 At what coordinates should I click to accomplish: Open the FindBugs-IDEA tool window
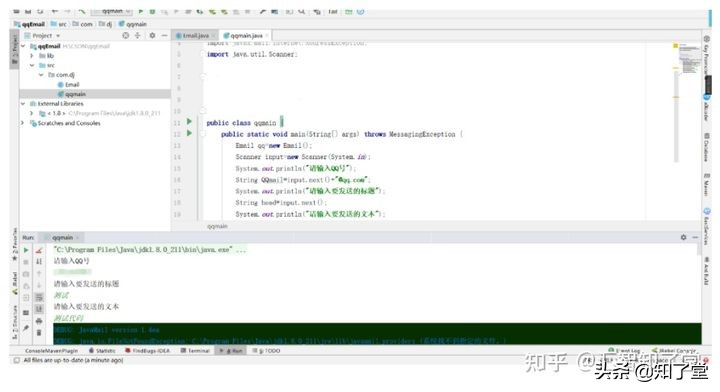(147, 351)
